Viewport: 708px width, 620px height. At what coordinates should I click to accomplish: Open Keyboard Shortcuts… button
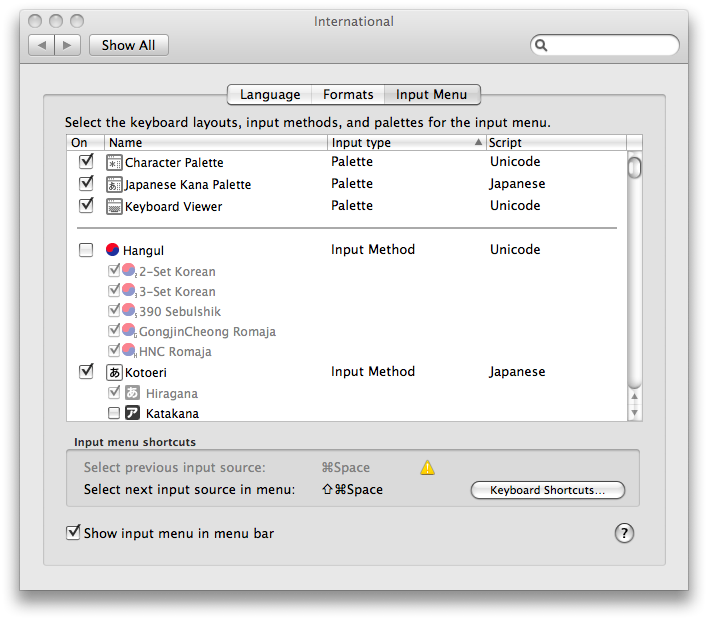[548, 490]
